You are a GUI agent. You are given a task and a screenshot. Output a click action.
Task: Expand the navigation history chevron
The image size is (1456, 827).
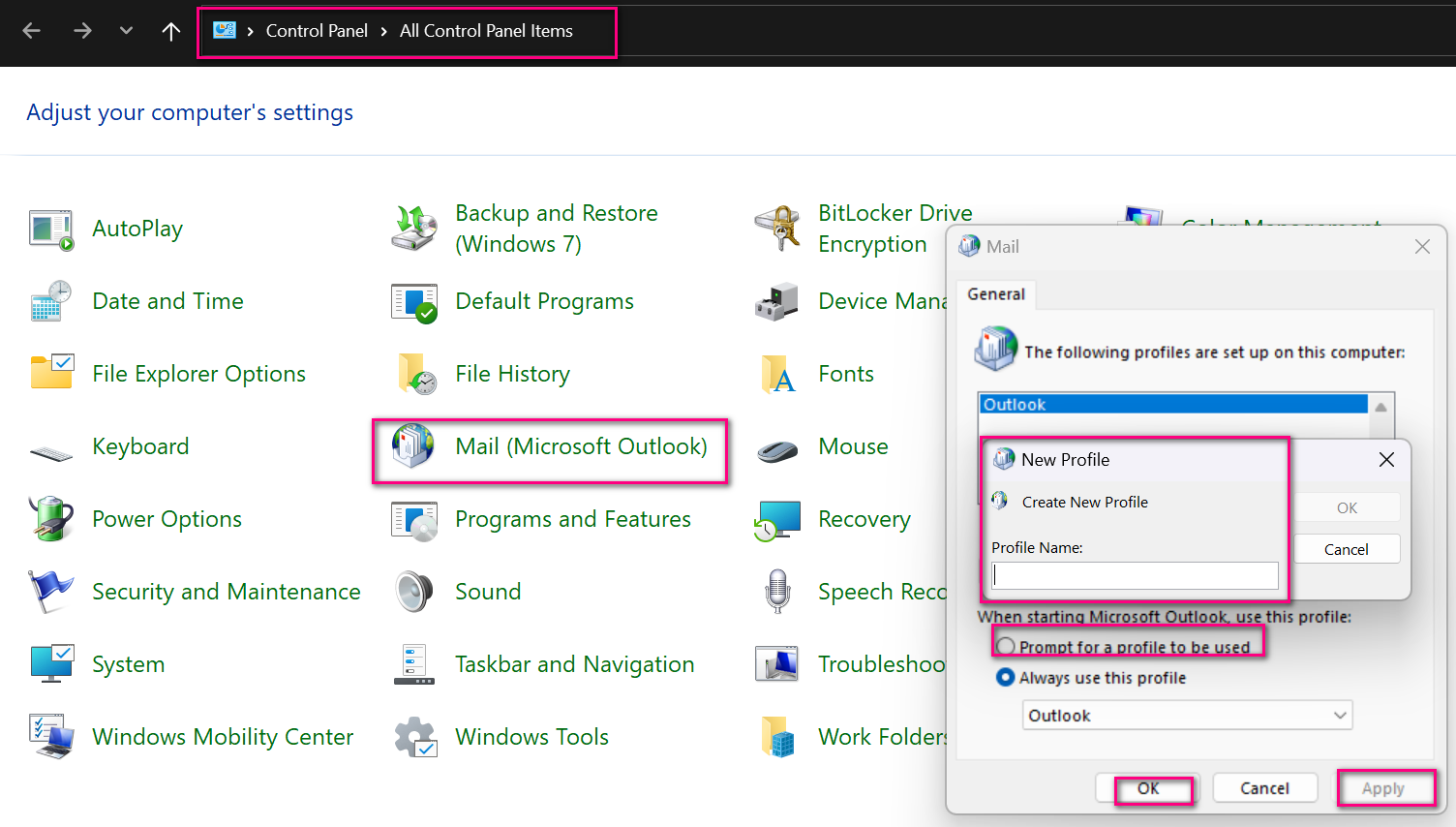click(125, 30)
